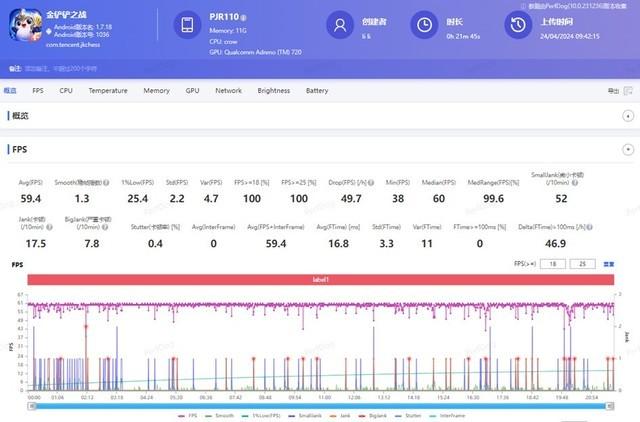Image resolution: width=640 pixels, height=422 pixels.
Task: Click the creator user icon
Action: (x=342, y=26)
